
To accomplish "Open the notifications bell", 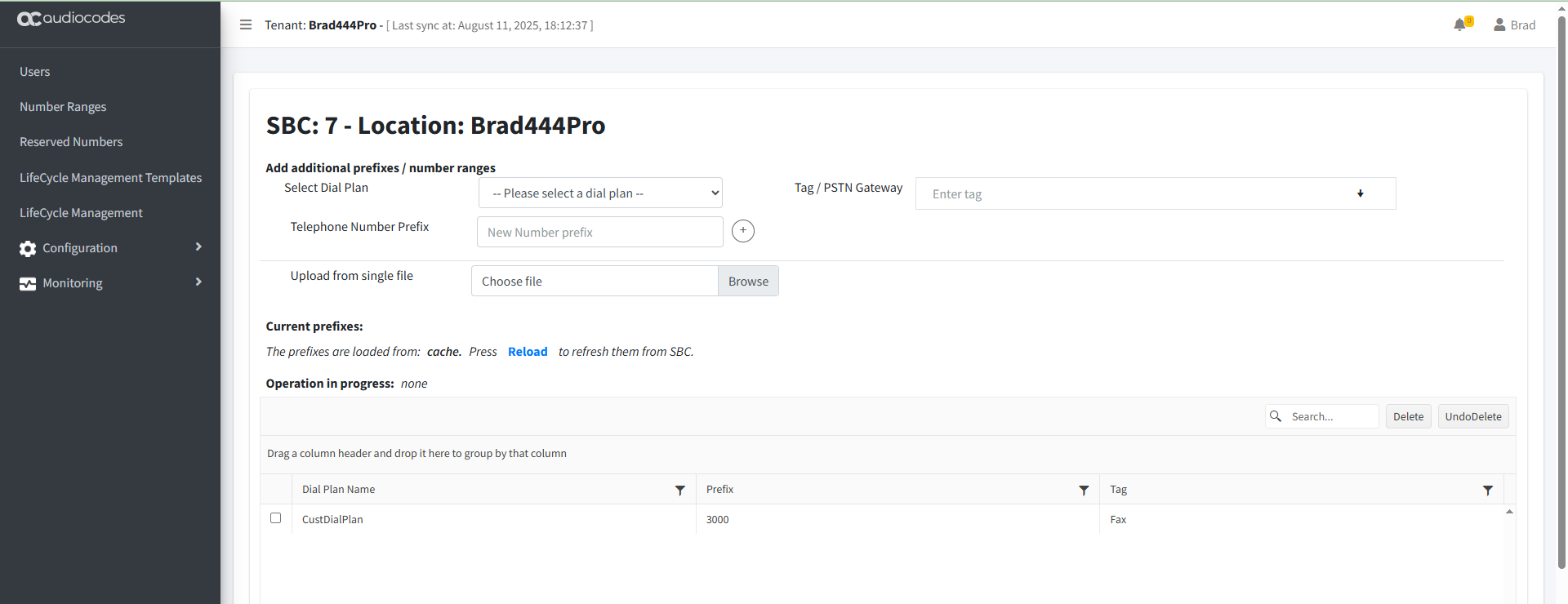I will (1460, 24).
